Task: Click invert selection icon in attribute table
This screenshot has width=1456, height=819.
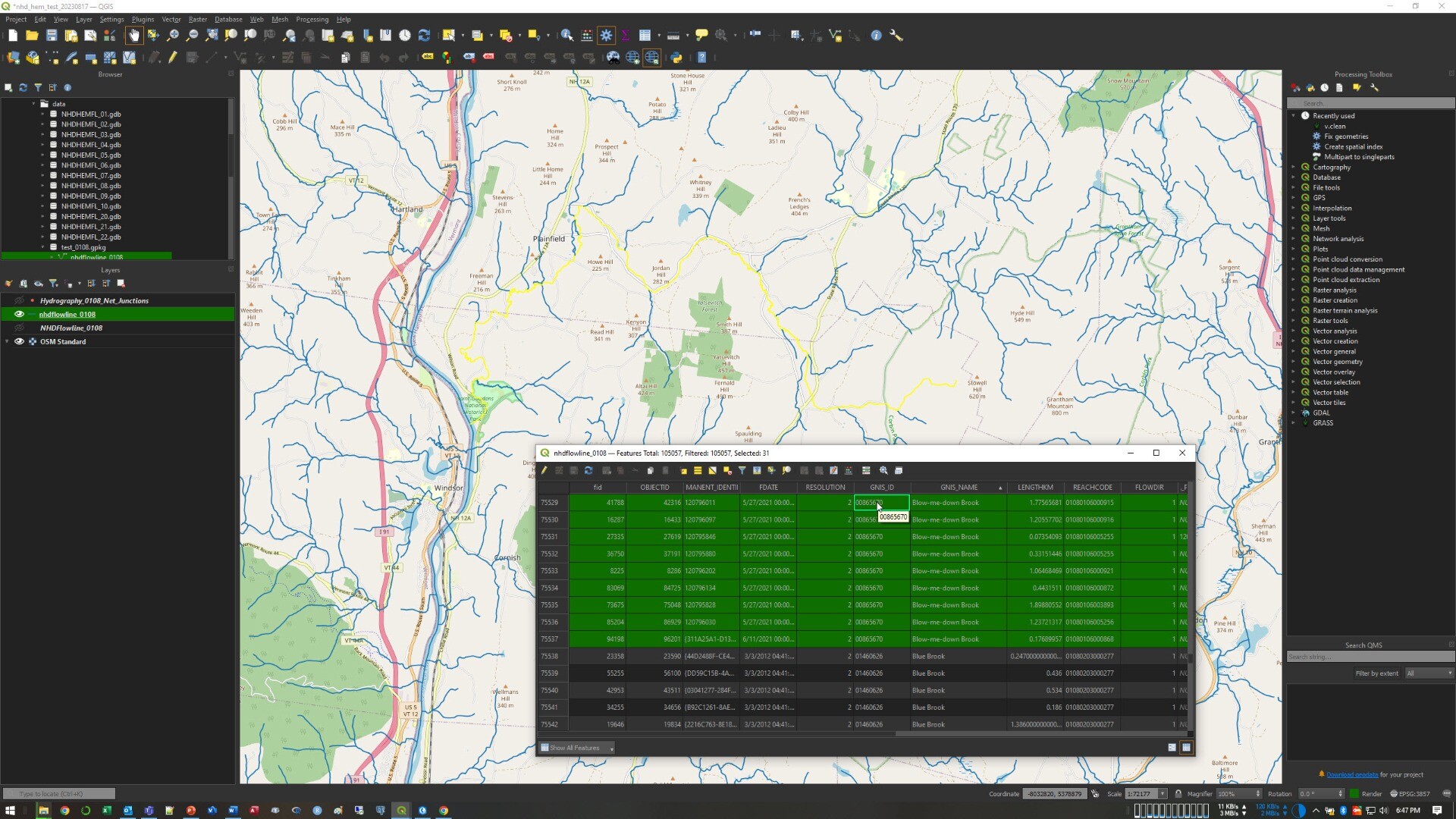Action: click(x=712, y=471)
